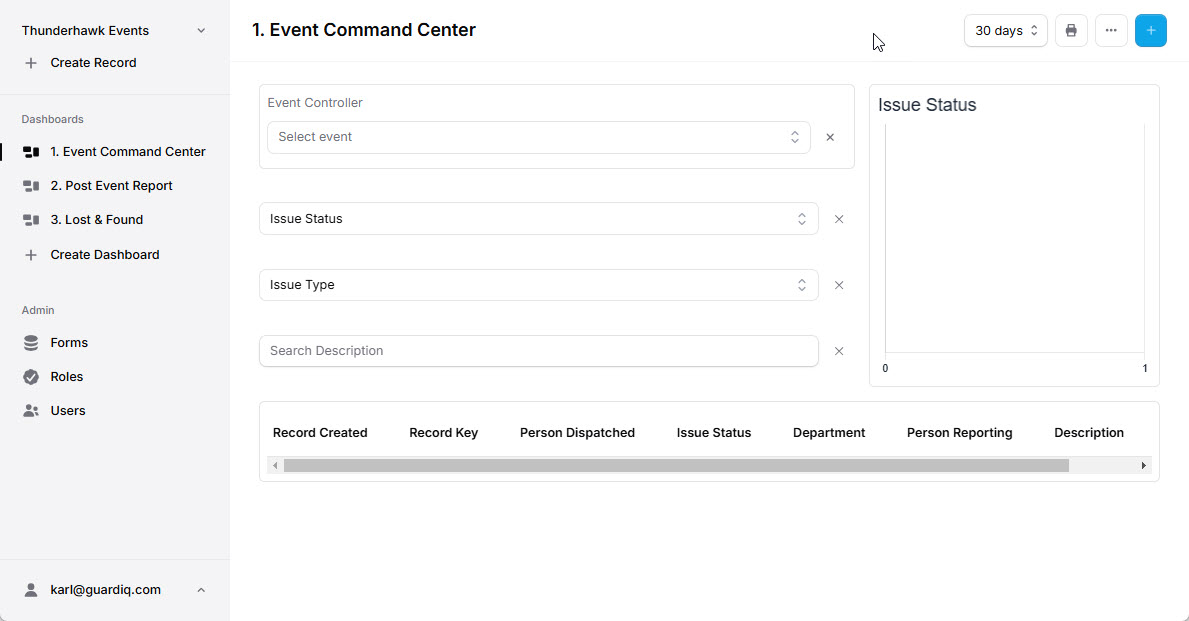Open the Select event dropdown
The height and width of the screenshot is (621, 1189).
coord(538,137)
